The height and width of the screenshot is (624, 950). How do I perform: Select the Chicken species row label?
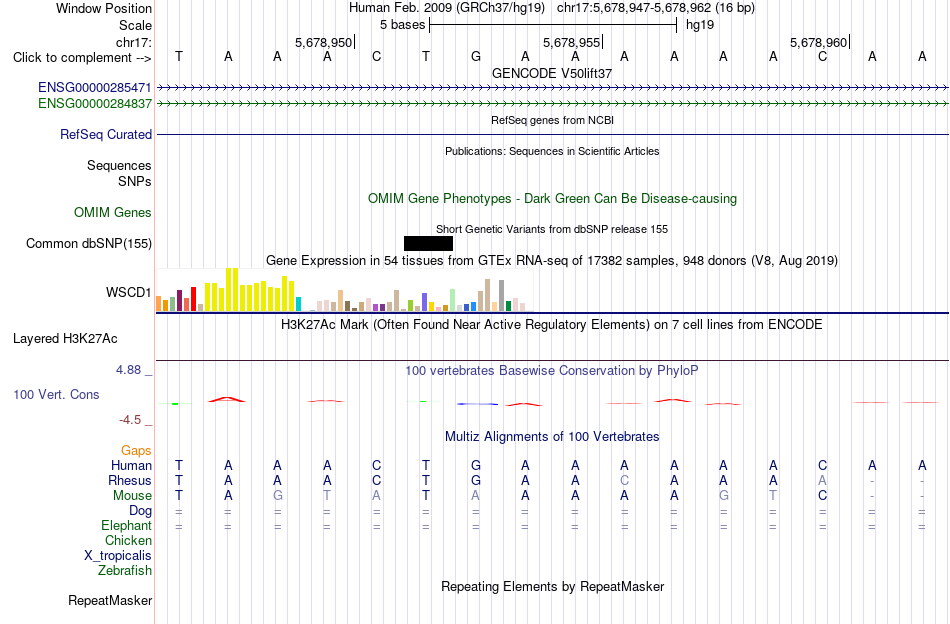pyautogui.click(x=128, y=540)
